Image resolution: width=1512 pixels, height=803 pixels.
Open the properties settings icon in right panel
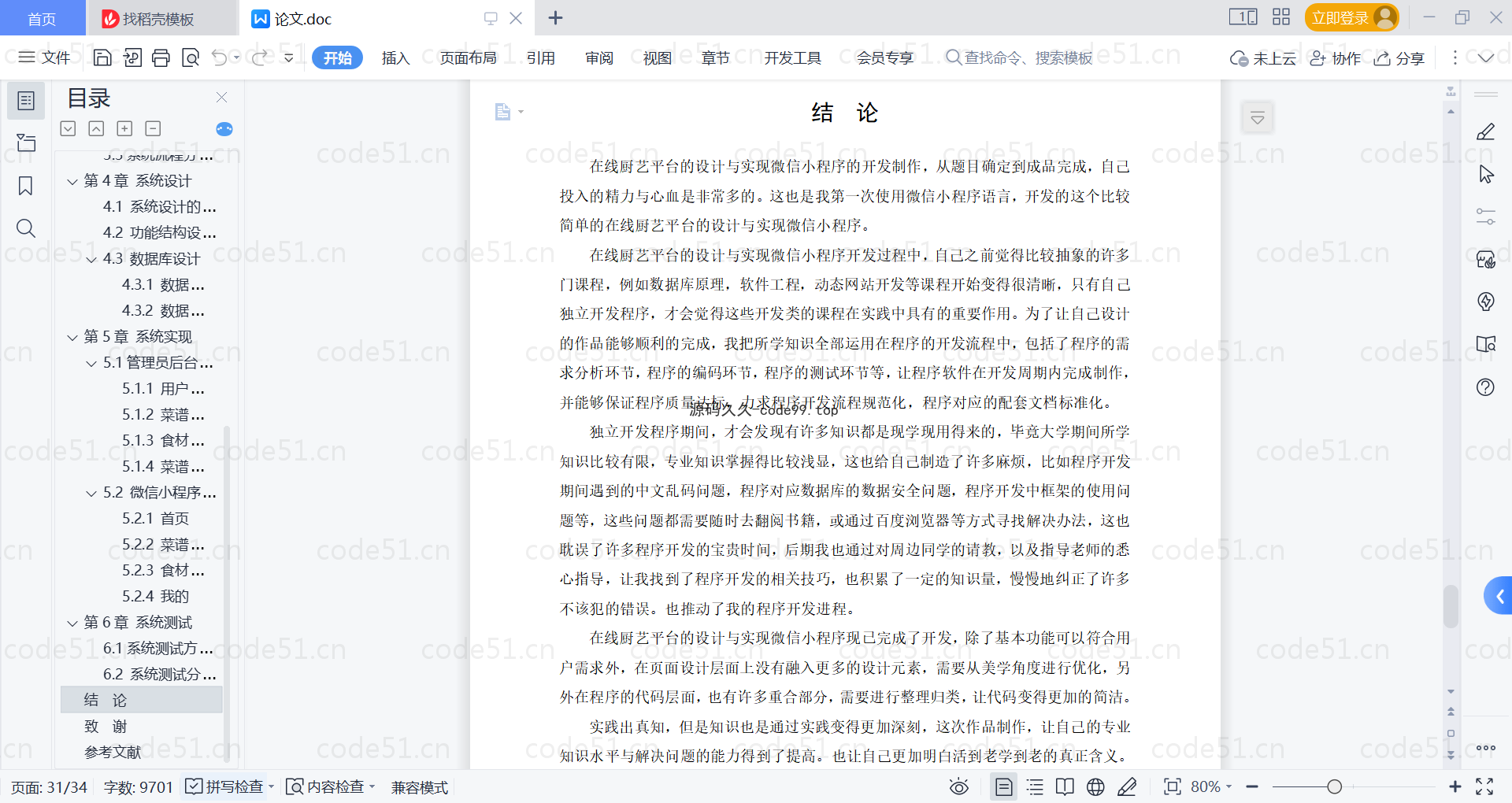pos(1485,216)
